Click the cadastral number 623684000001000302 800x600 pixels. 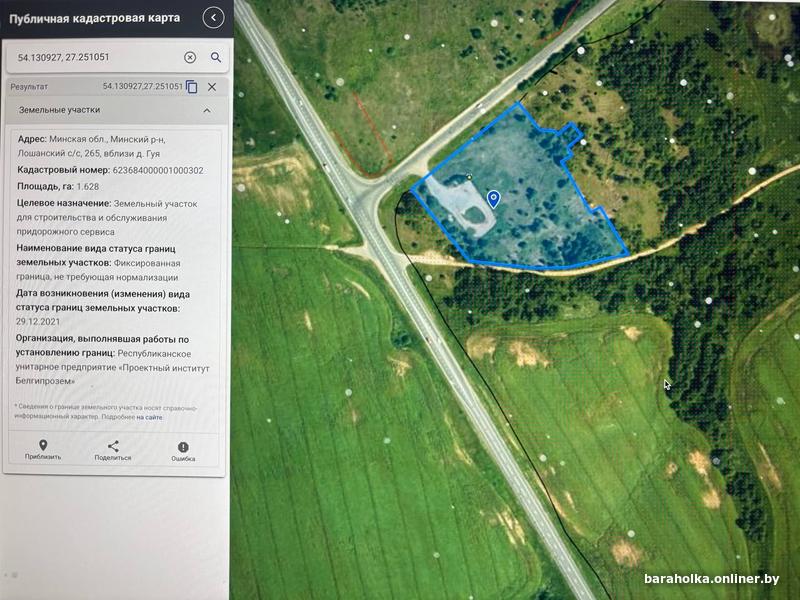coord(158,170)
